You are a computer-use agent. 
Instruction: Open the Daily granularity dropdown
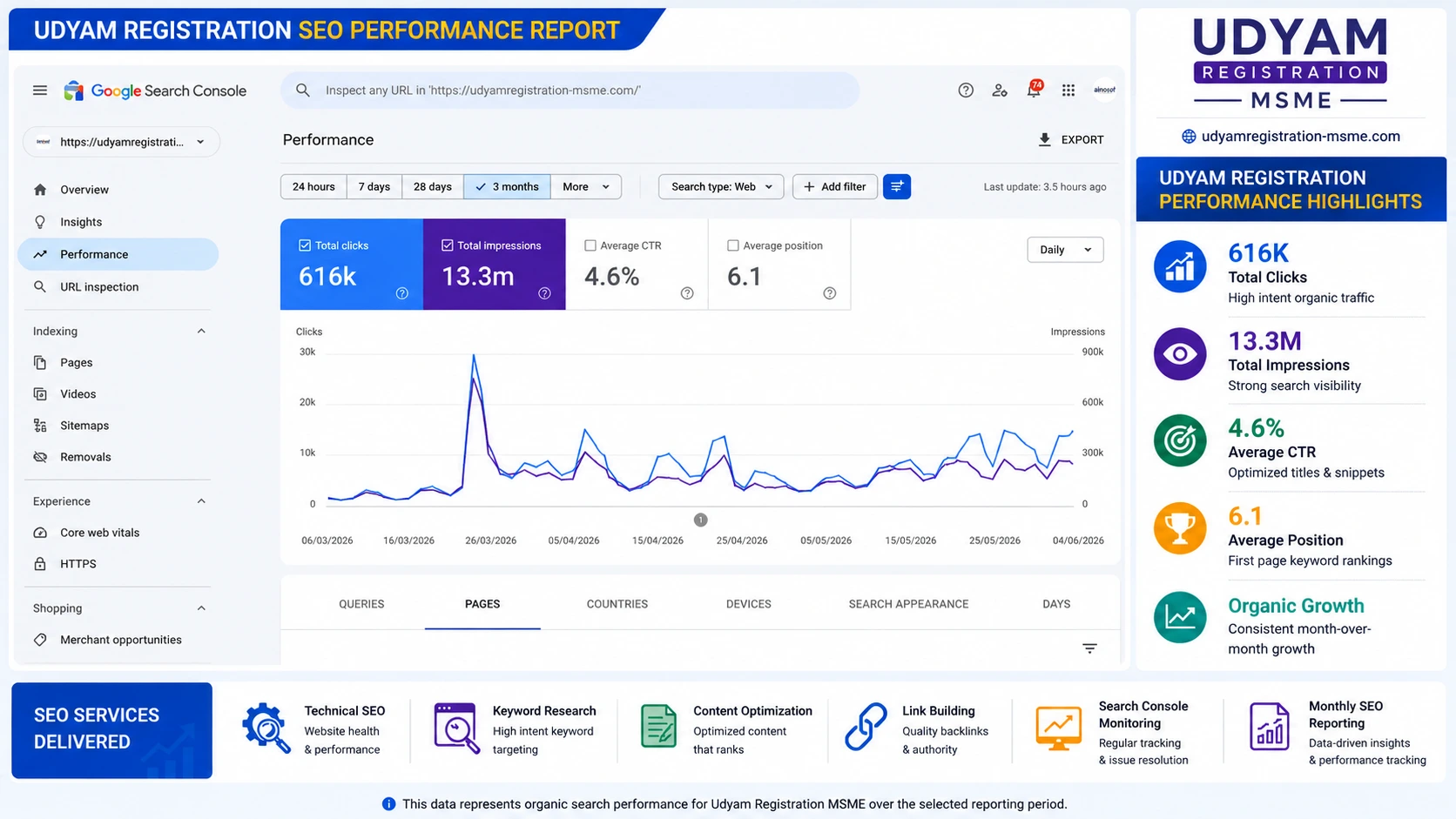1065,250
